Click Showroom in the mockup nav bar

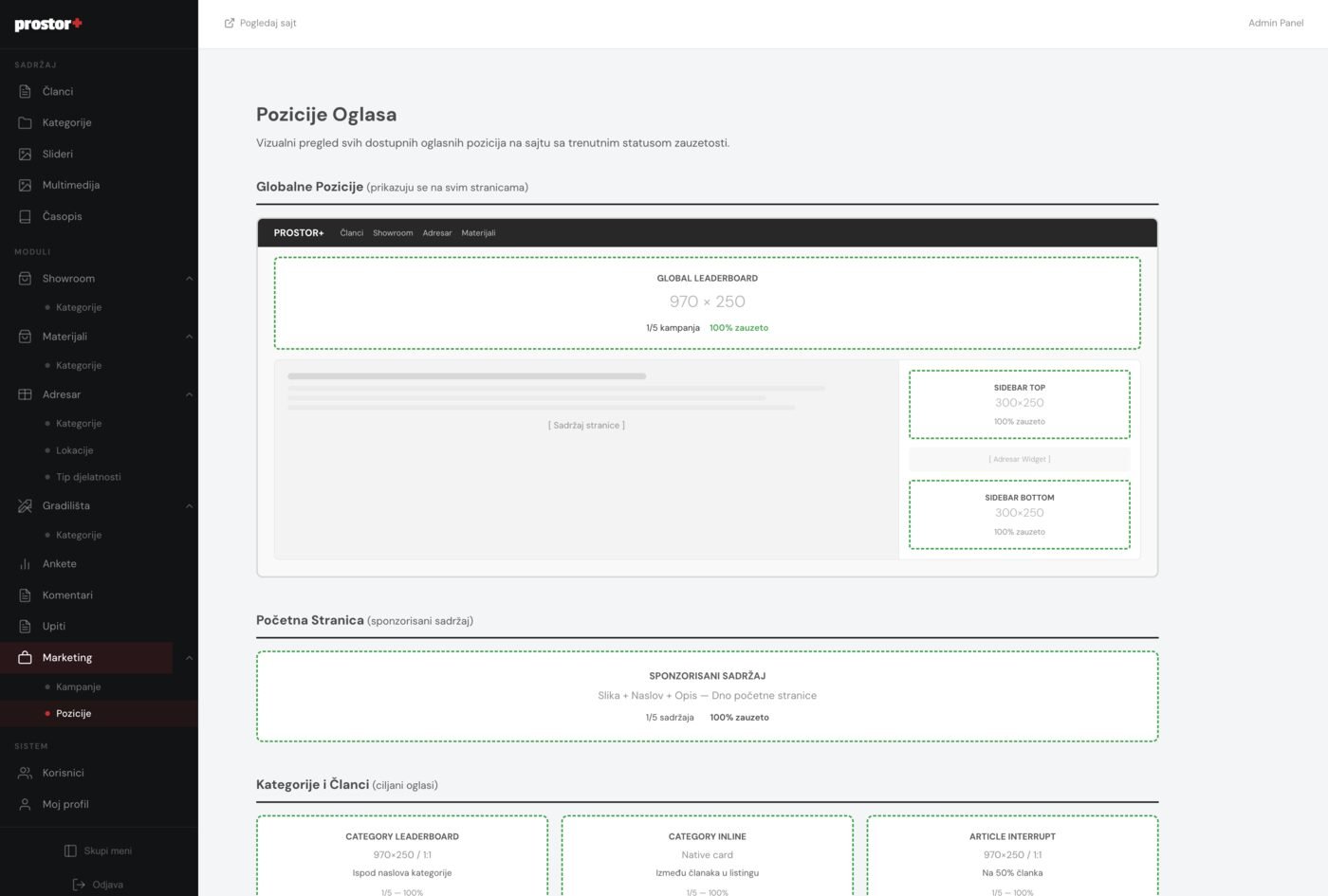point(393,232)
